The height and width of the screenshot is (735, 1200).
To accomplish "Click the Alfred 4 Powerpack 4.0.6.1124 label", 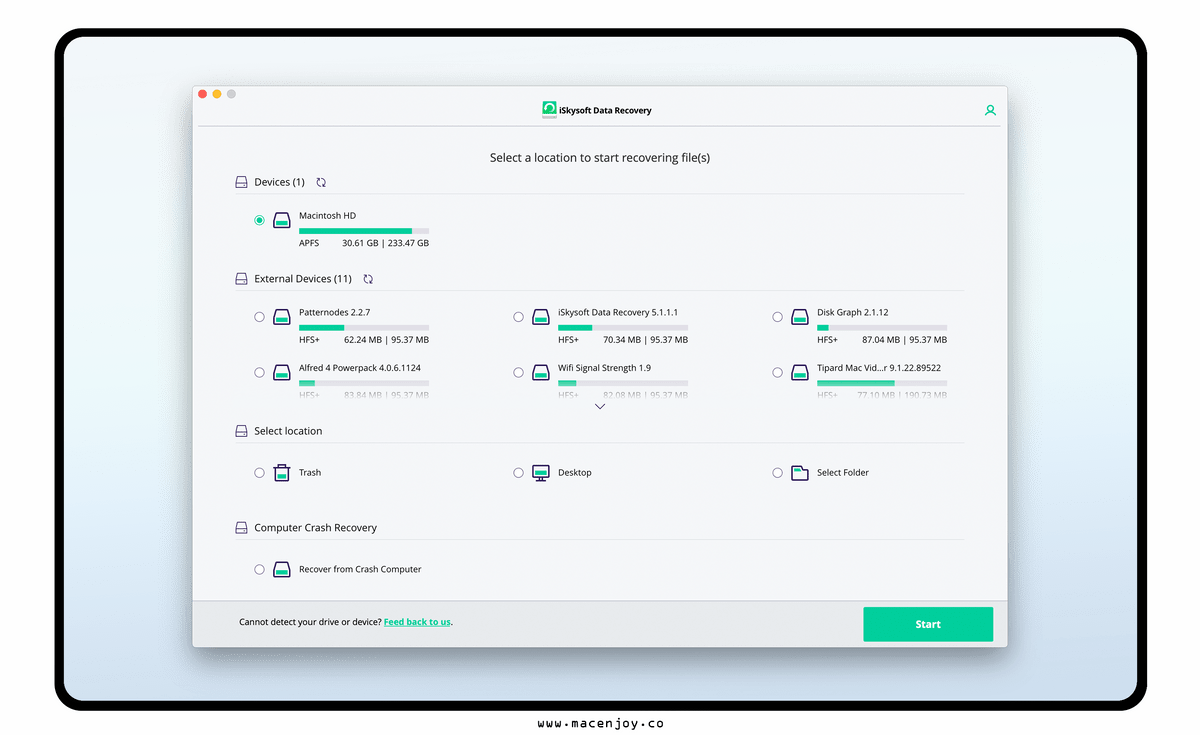I will [x=360, y=368].
